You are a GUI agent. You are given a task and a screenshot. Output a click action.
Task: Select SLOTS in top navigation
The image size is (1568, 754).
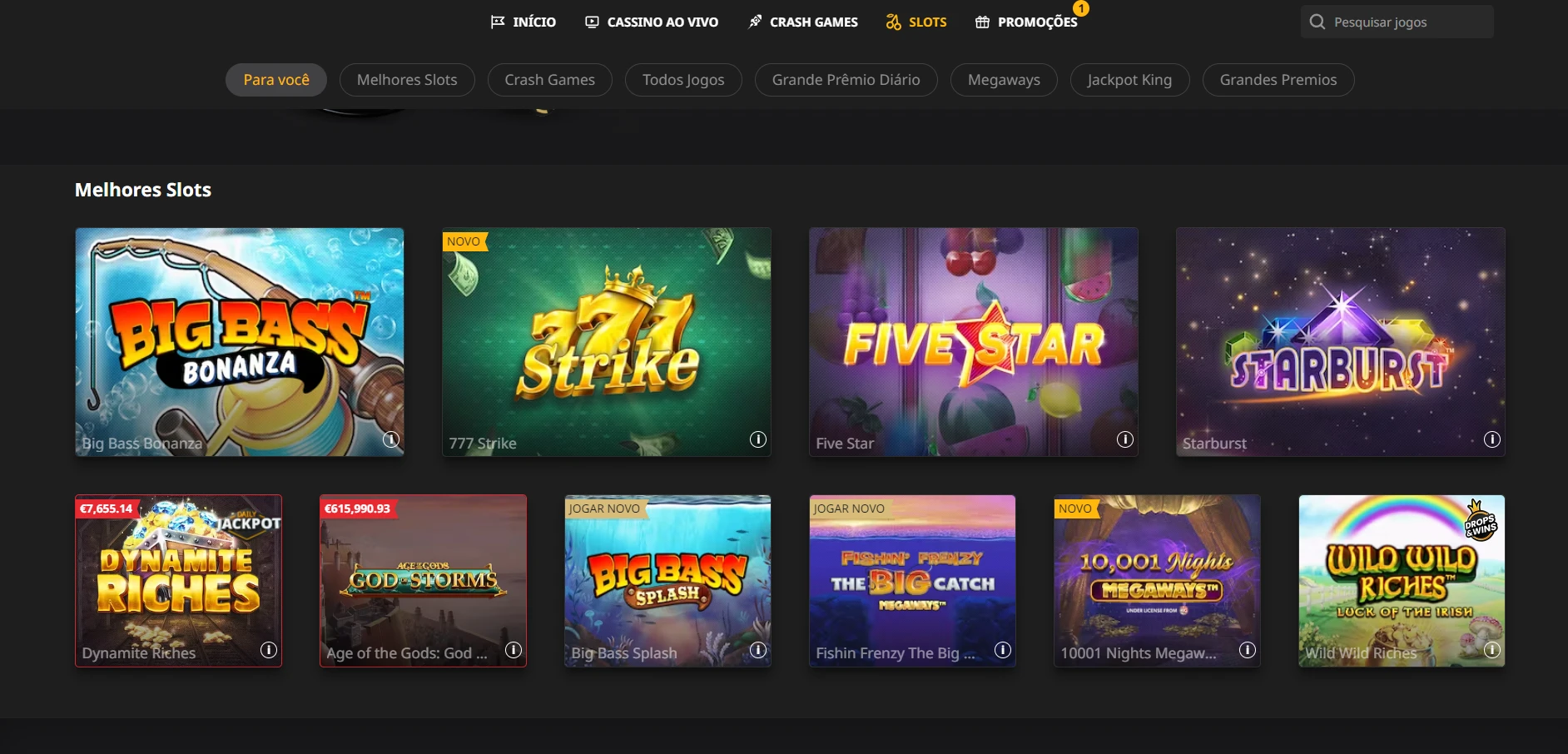916,22
